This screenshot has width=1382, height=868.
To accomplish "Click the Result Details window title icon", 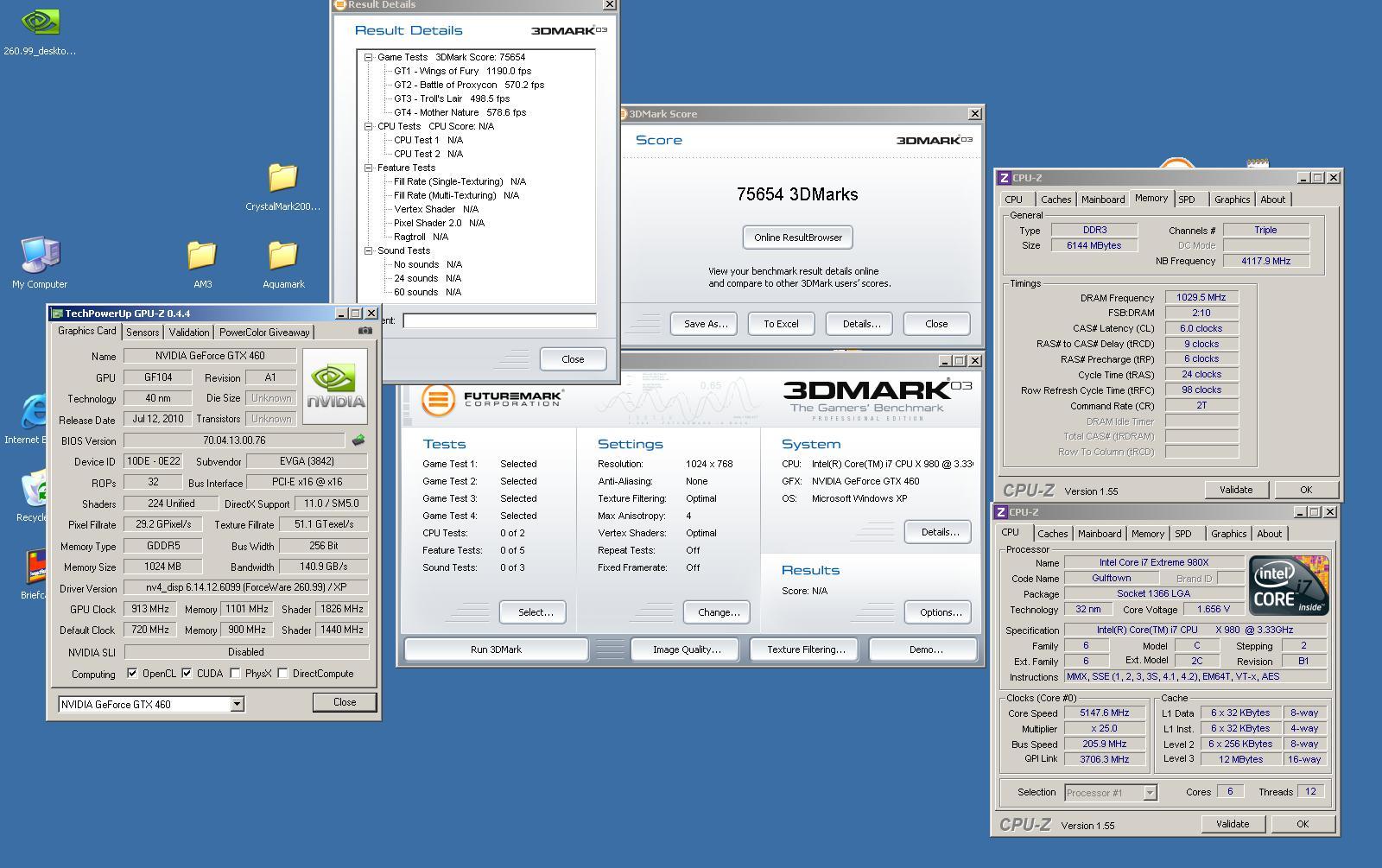I will click(339, 4).
